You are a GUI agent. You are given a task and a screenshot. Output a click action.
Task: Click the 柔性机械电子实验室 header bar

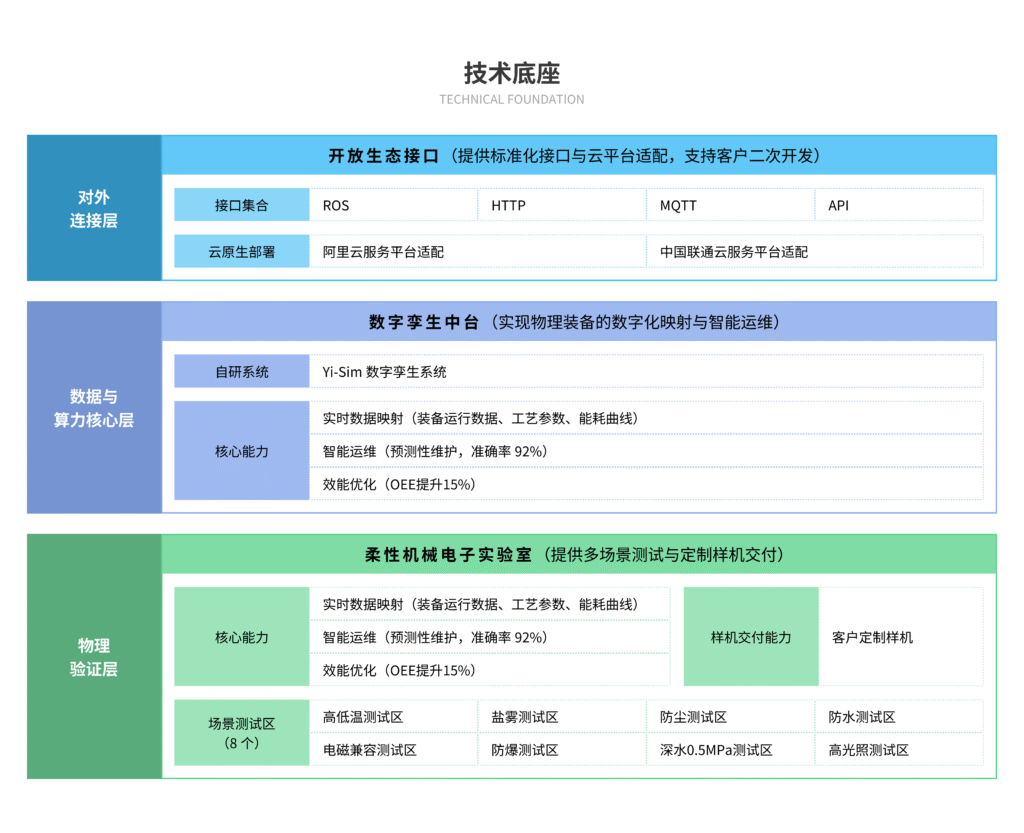click(578, 554)
